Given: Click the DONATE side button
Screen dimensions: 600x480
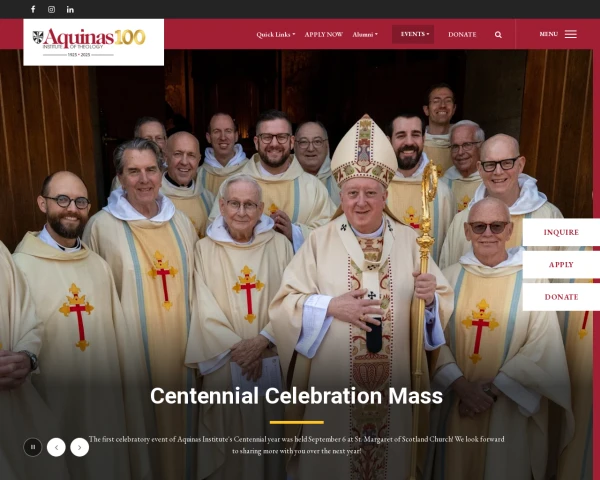Looking at the screenshot, I should click(561, 297).
